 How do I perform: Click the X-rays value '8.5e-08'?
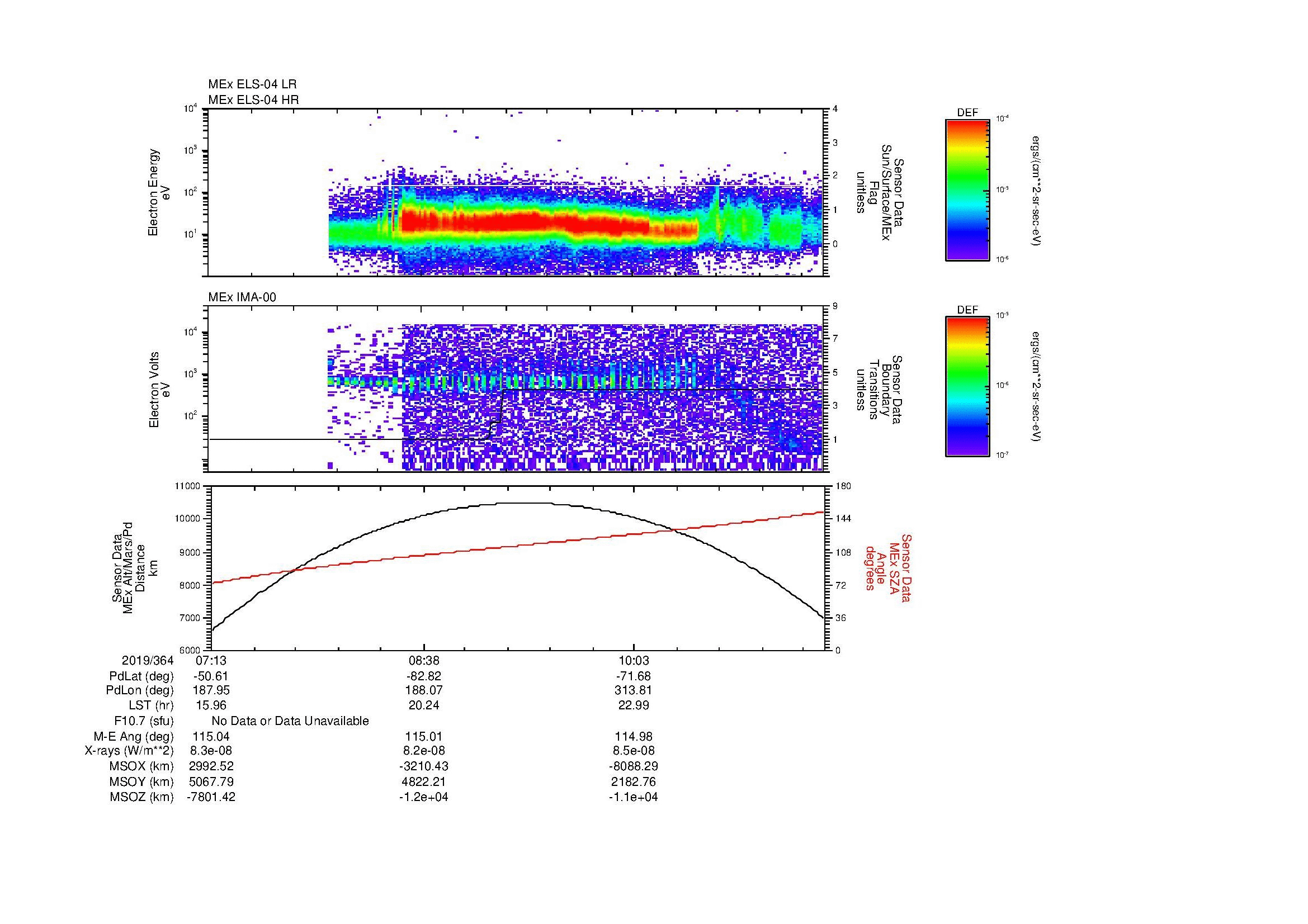(x=634, y=751)
